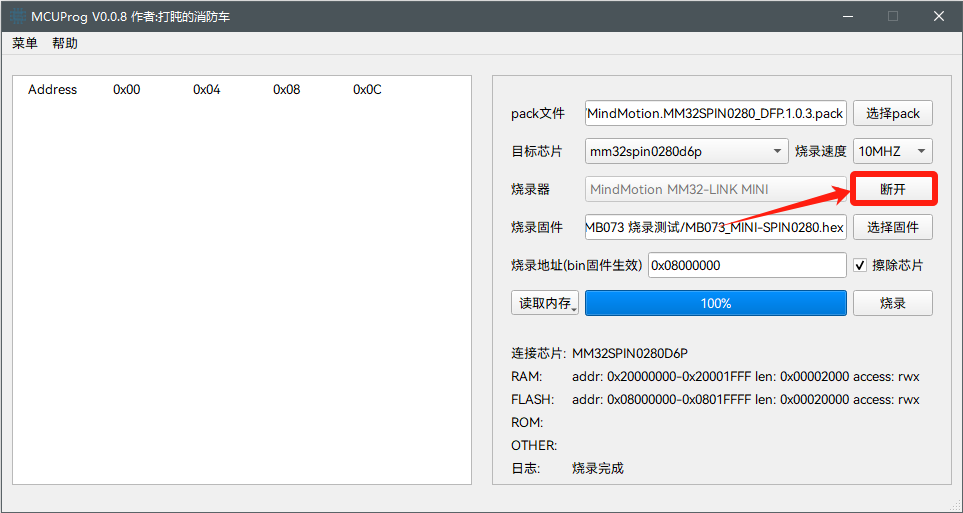The image size is (963, 513).
Task: Click the 100% progress bar
Action: pos(715,303)
